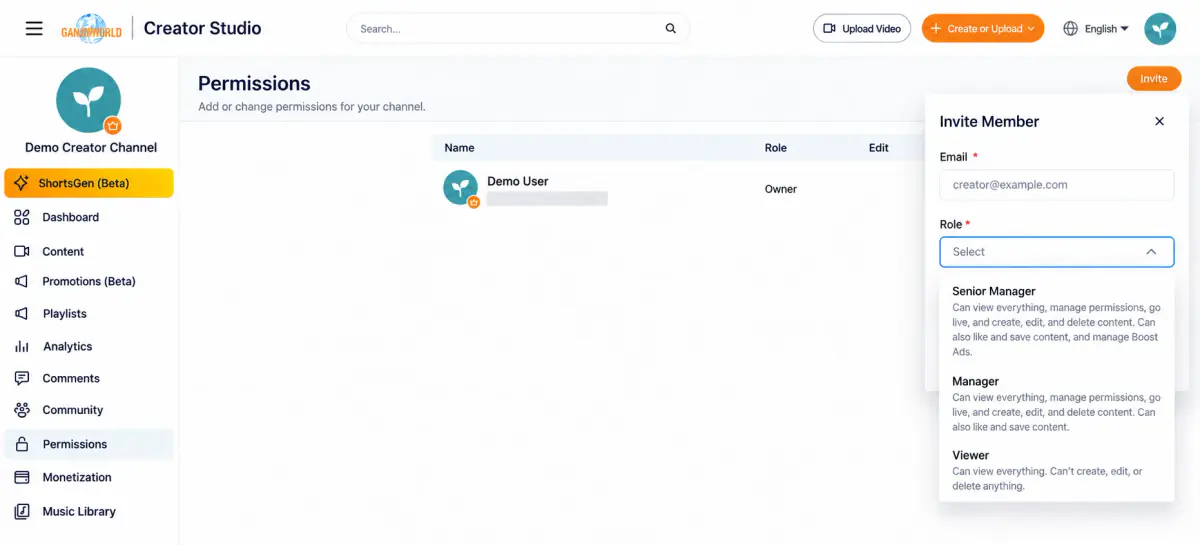Image resolution: width=1200 pixels, height=545 pixels.
Task: Click the globe language icon
Action: (1071, 29)
